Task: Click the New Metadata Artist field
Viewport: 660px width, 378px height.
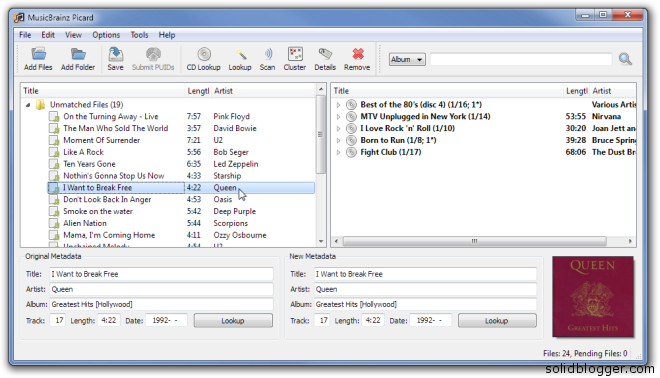Action: click(425, 289)
